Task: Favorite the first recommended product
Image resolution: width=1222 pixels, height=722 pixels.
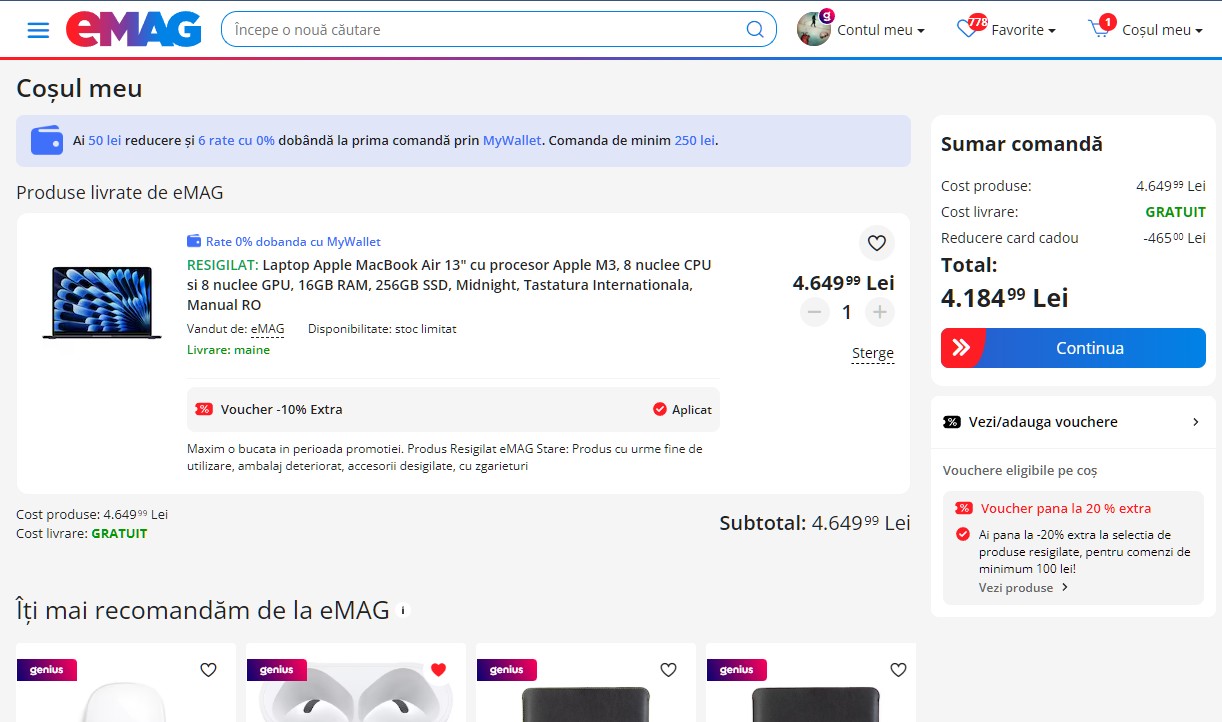Action: [x=208, y=670]
